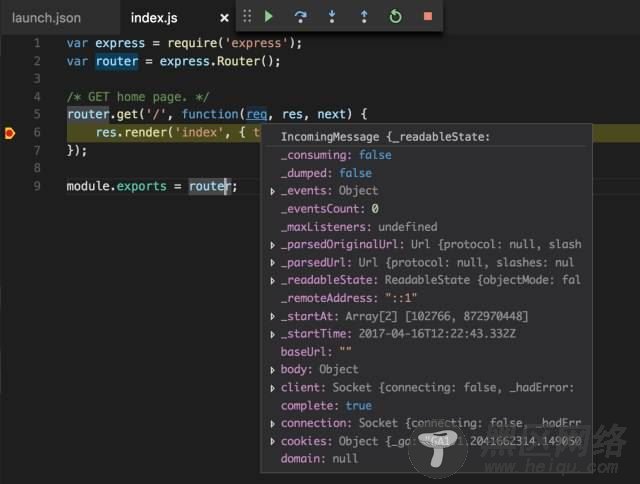Click the closing }); on line 7
This screenshot has width=640, height=484.
pyautogui.click(x=77, y=151)
